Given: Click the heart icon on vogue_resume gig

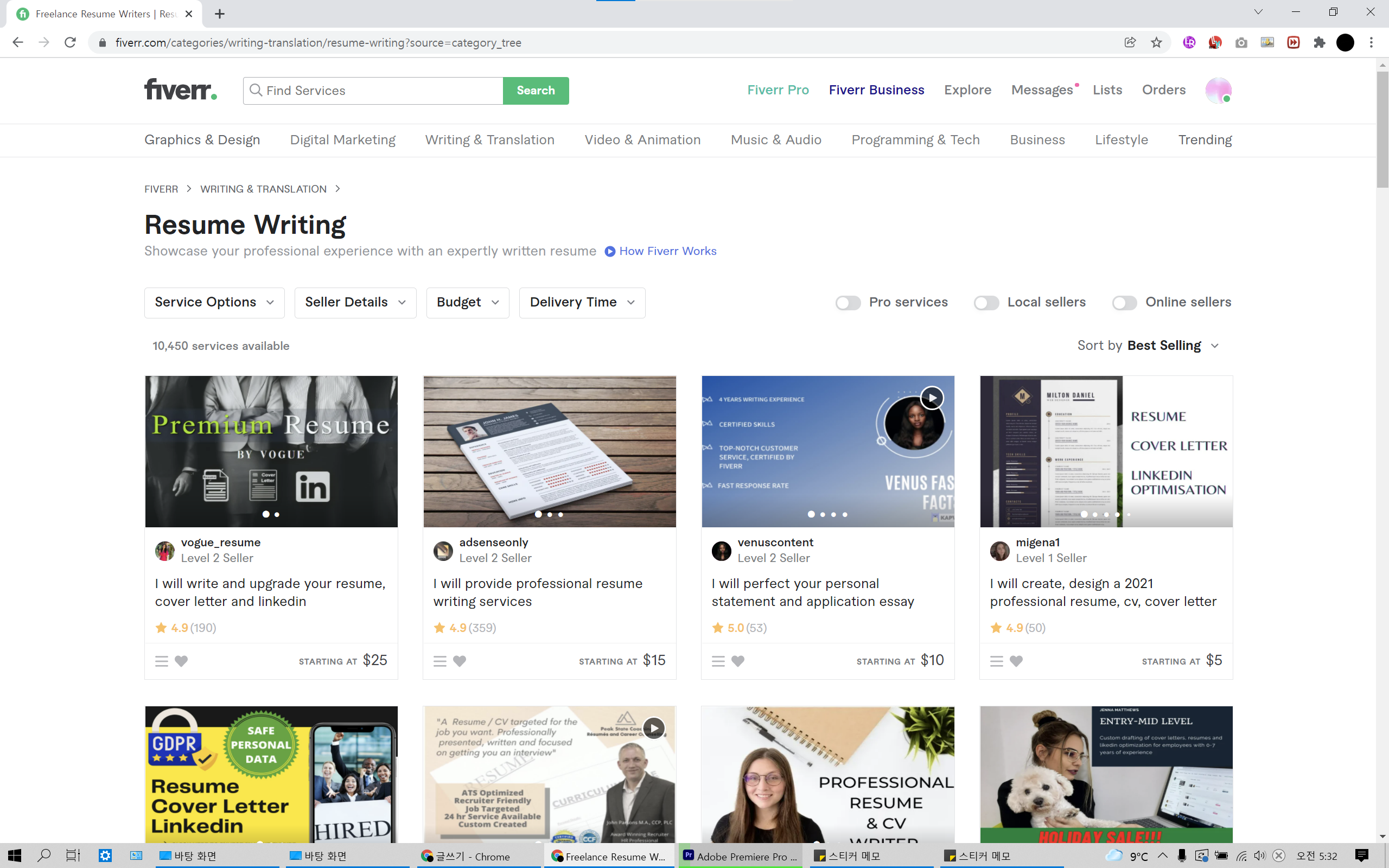Looking at the screenshot, I should coord(181,661).
